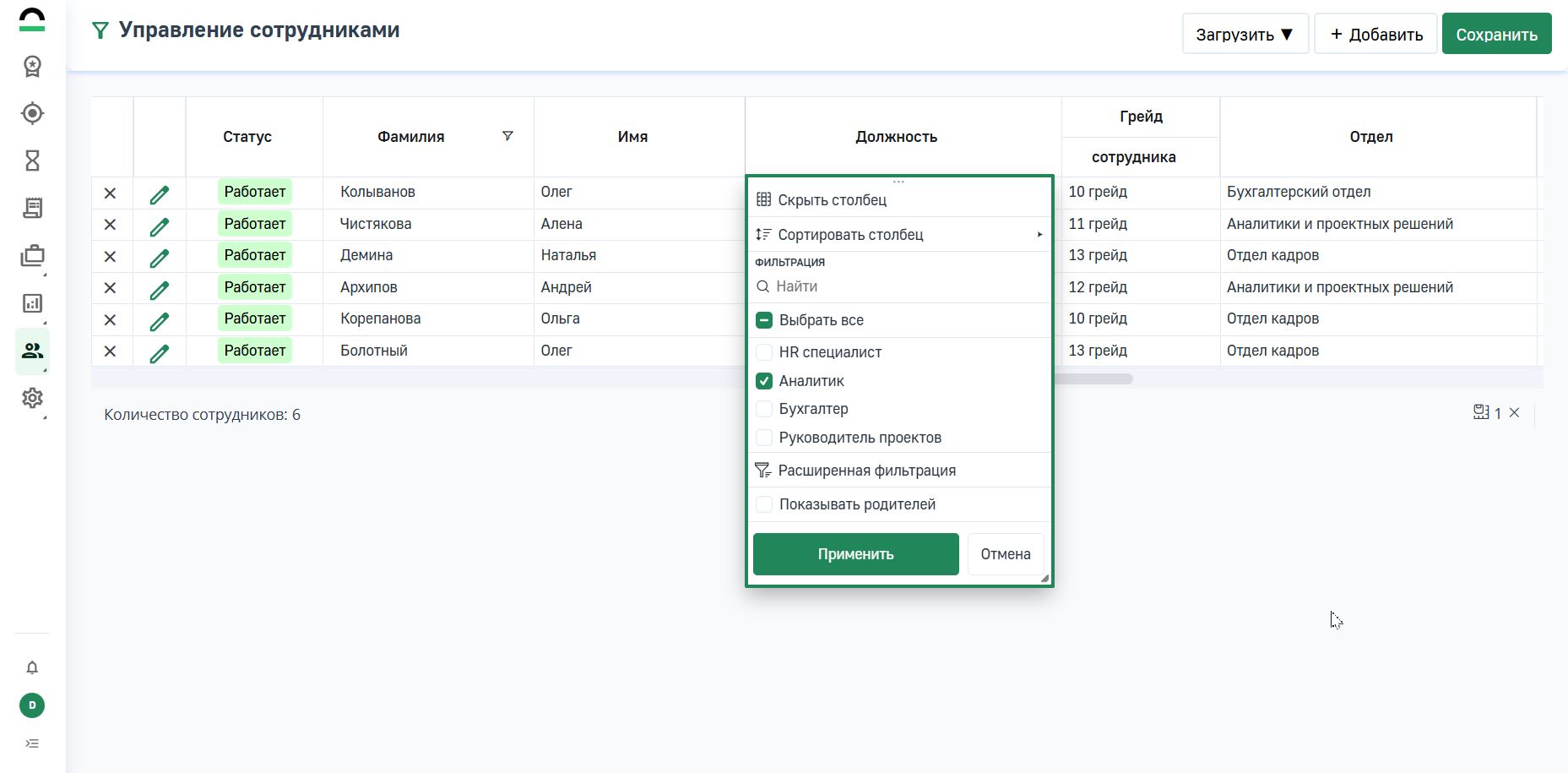Image resolution: width=1568 pixels, height=773 pixels.
Task: Open the employees section in sidebar
Action: (32, 351)
